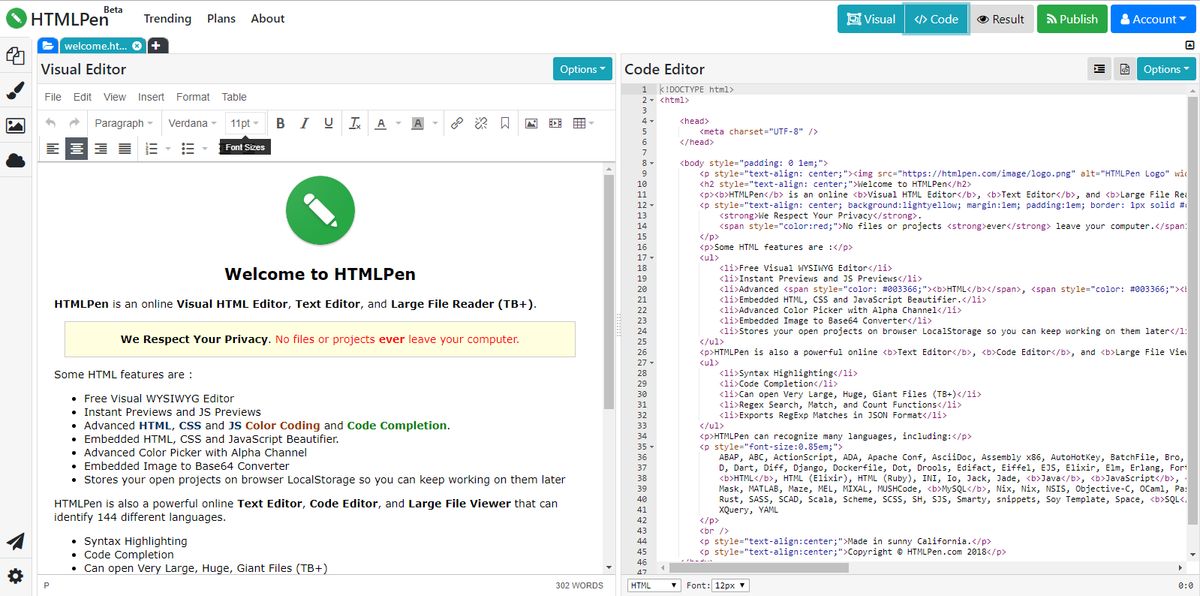Open the font color picker in the toolbar
The width and height of the screenshot is (1200, 596).
coord(381,123)
